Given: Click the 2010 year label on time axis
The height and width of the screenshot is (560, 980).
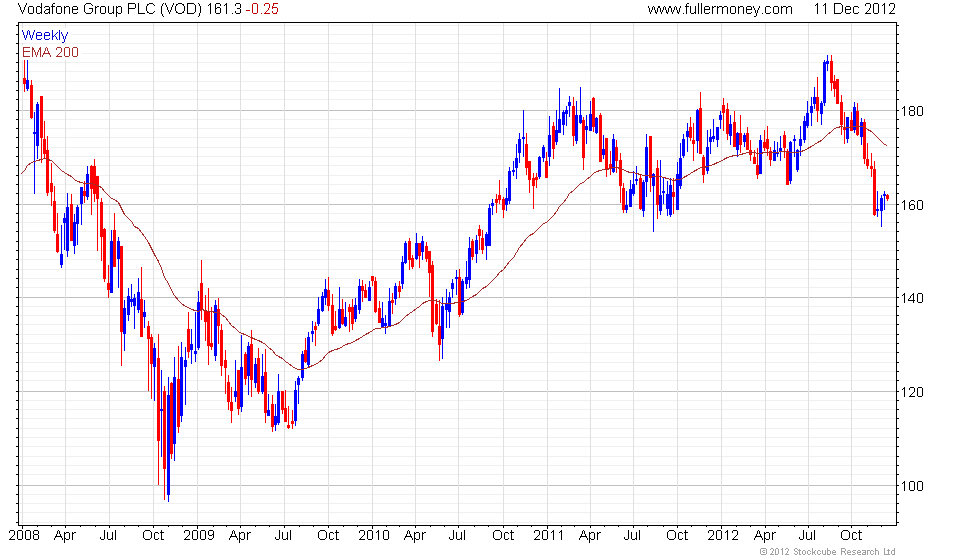Looking at the screenshot, I should [x=374, y=535].
